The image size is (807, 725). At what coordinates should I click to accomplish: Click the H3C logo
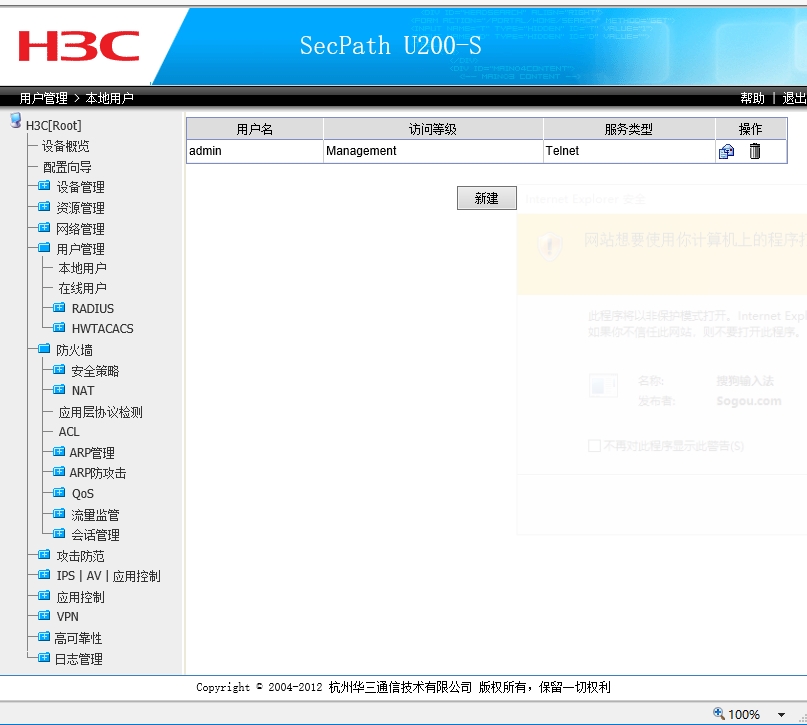click(79, 46)
